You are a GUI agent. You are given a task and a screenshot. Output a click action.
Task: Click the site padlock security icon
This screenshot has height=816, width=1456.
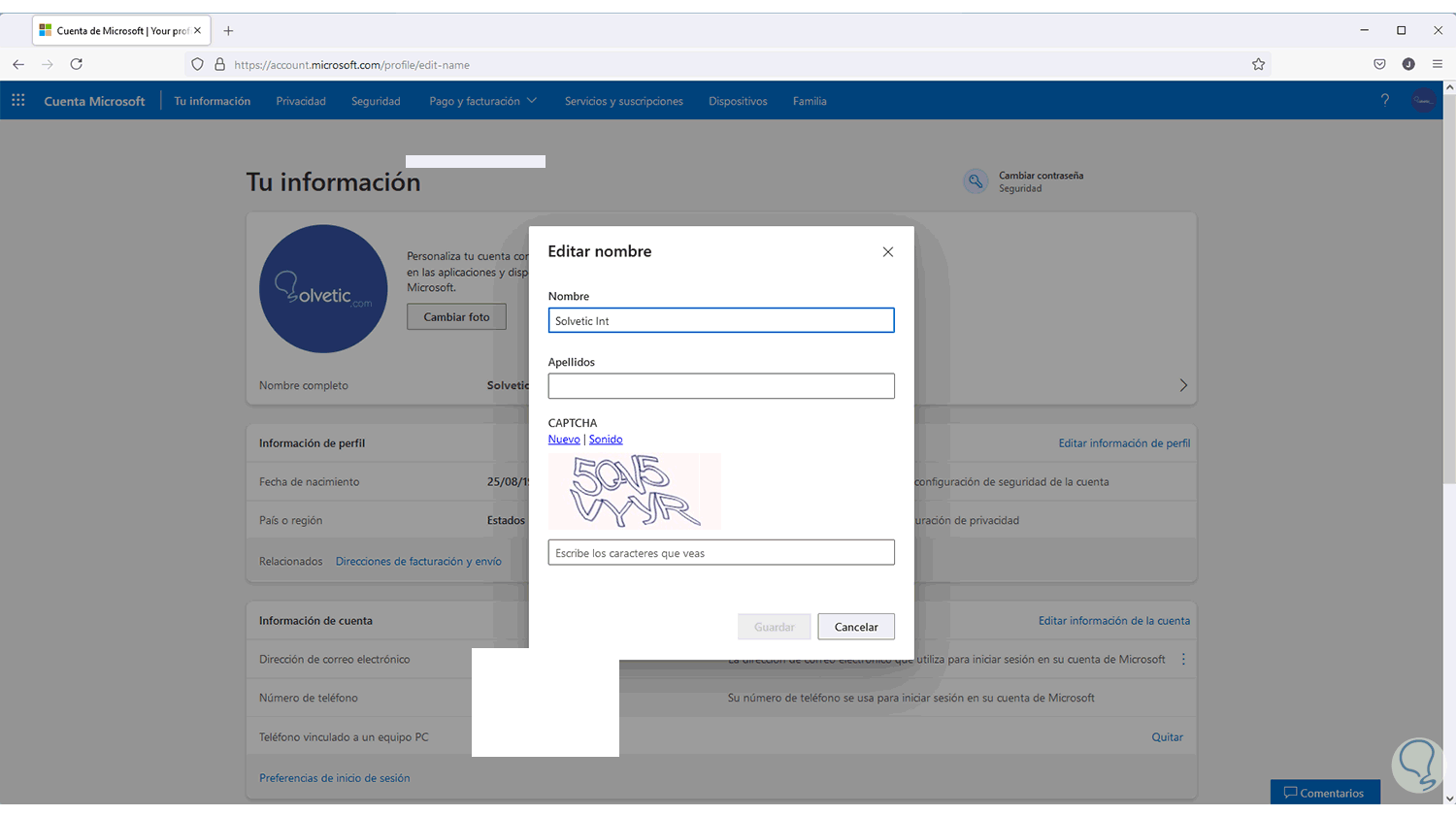coord(219,64)
